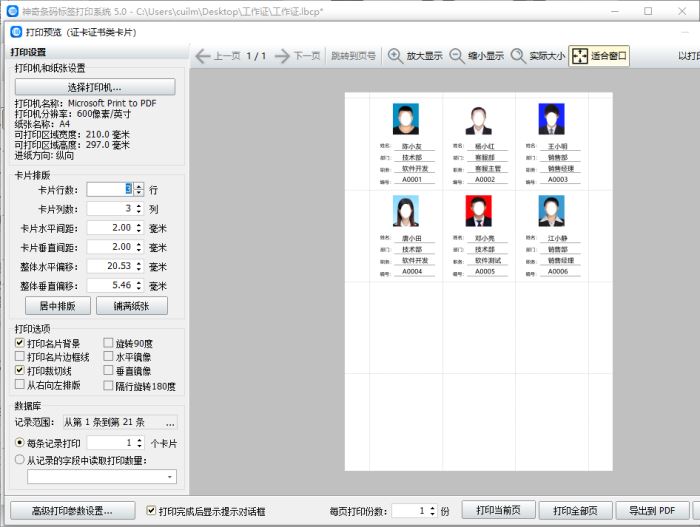Click card A0005 red background photo
Image resolution: width=700 pixels, height=527 pixels.
pos(479,211)
